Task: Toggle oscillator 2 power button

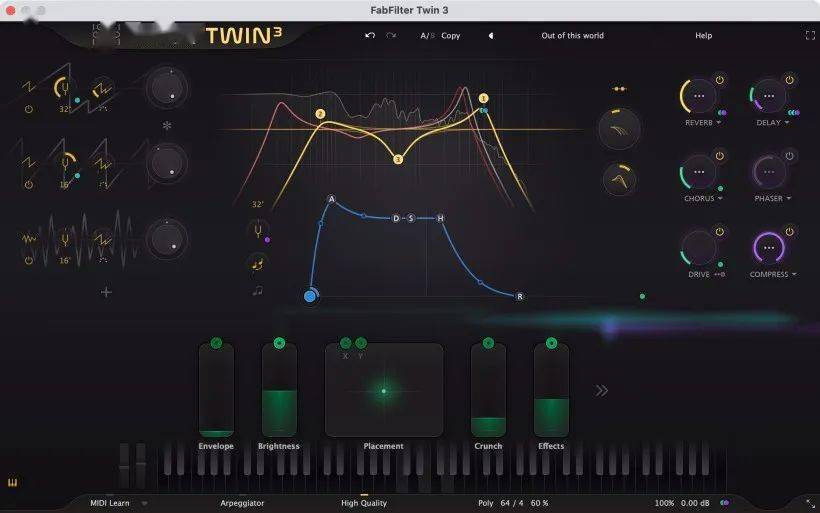Action: tap(29, 185)
